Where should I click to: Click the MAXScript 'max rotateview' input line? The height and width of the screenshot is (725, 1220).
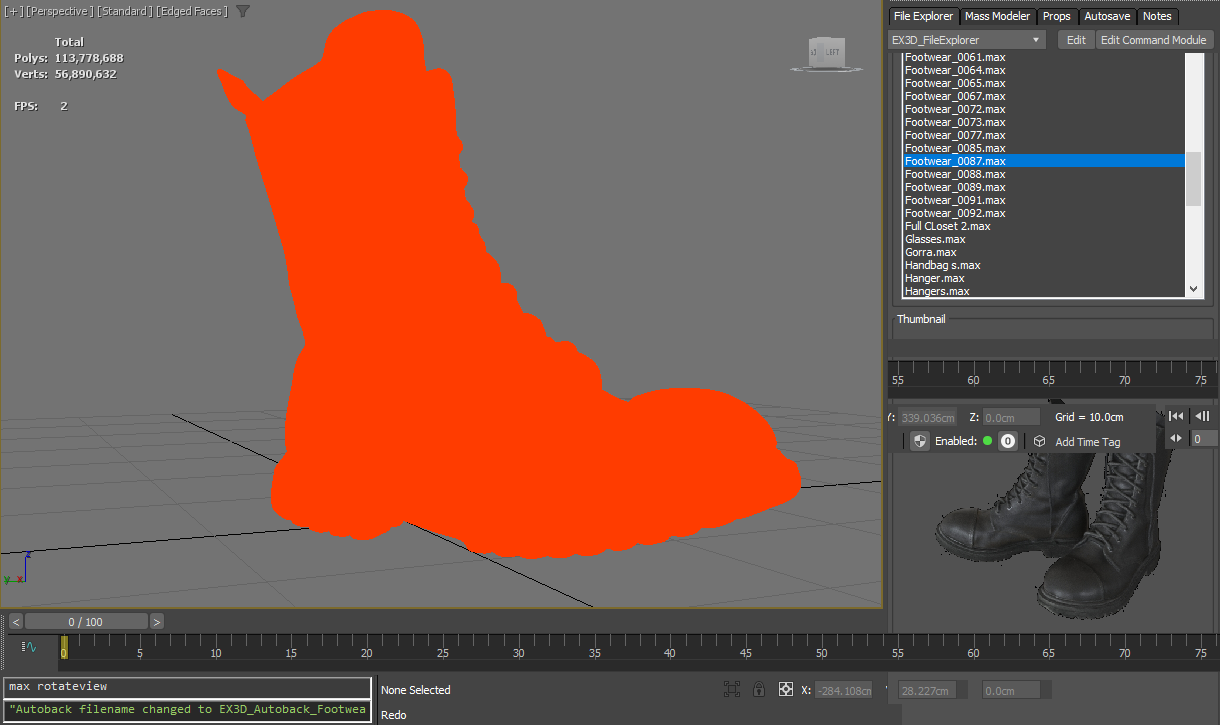click(187, 687)
